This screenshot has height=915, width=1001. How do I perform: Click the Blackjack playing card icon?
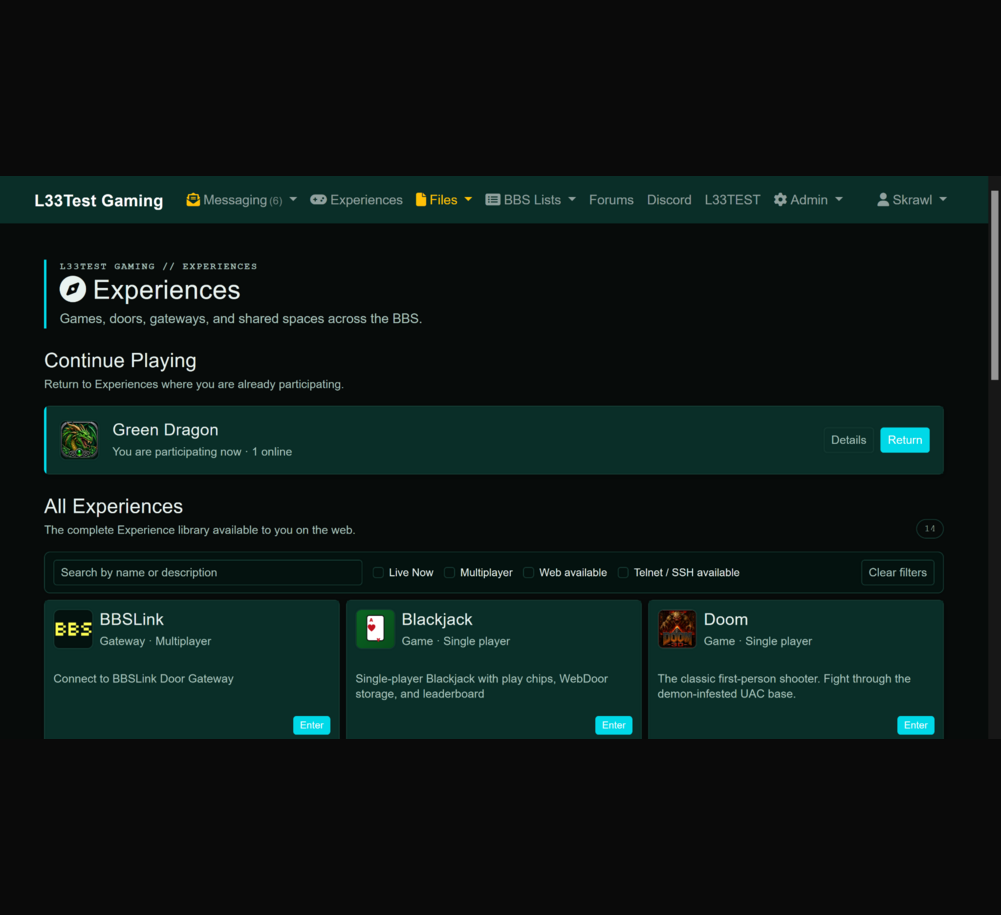(x=375, y=629)
